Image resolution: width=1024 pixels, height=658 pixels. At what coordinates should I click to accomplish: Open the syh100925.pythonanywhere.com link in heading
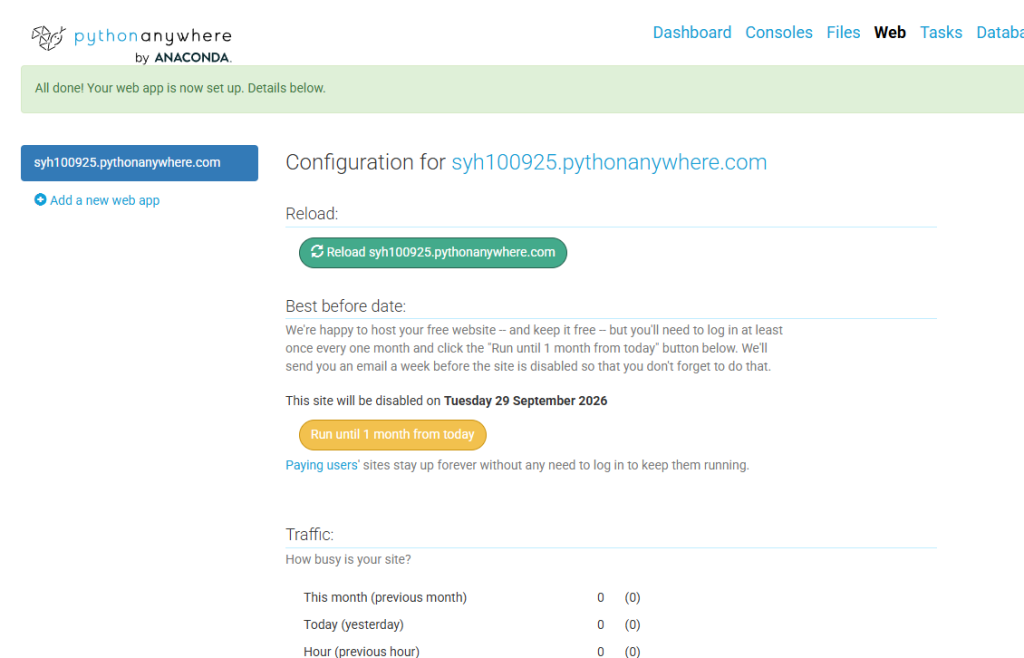click(x=609, y=162)
